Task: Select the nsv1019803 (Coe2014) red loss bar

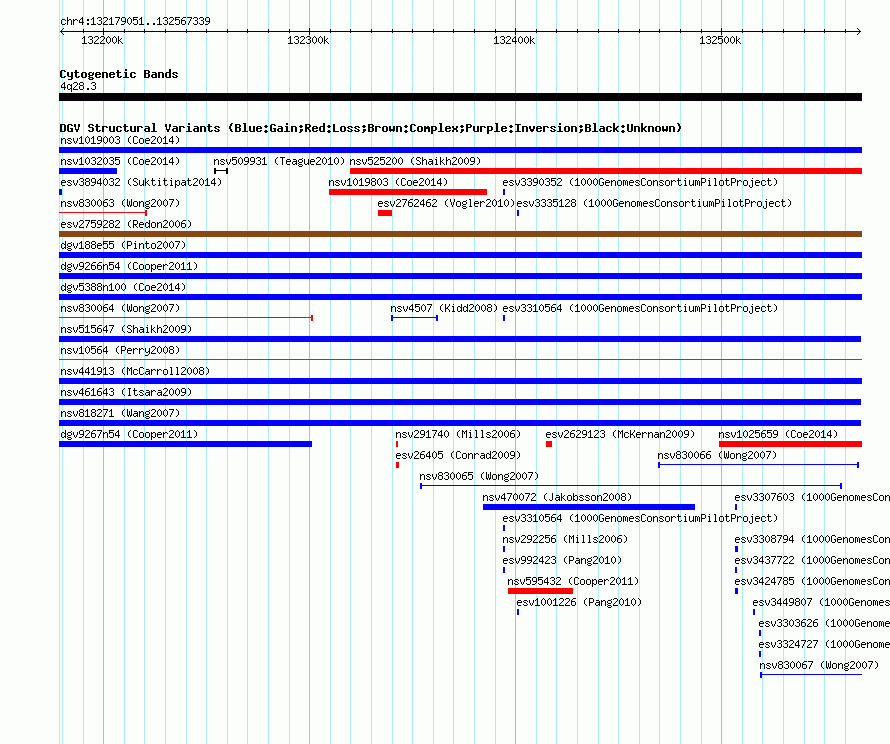Action: 408,192
